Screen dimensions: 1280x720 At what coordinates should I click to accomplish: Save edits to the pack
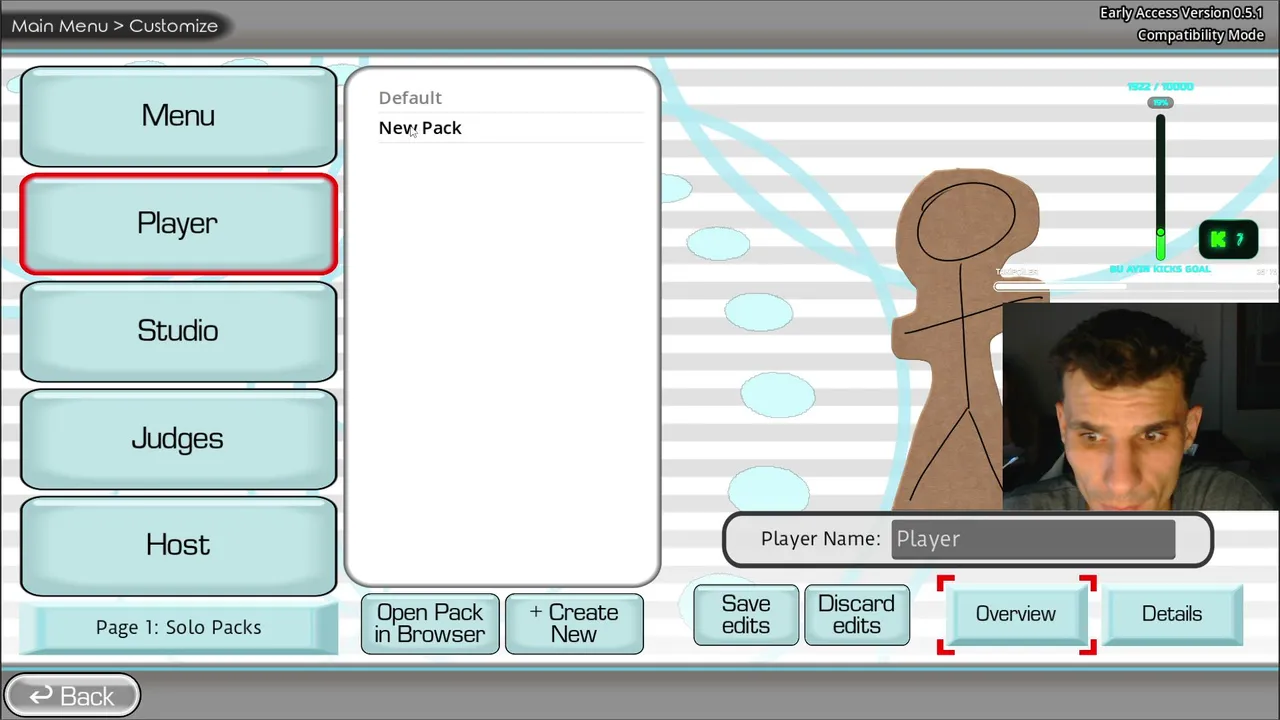pyautogui.click(x=746, y=615)
